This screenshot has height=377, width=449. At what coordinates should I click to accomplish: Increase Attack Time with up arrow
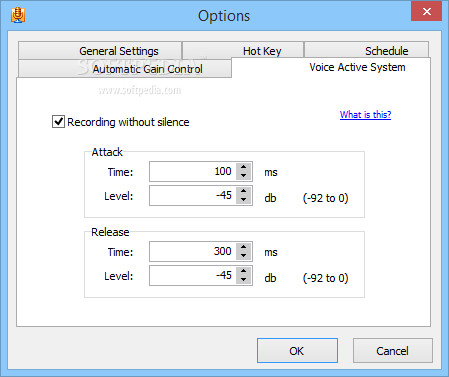point(244,167)
